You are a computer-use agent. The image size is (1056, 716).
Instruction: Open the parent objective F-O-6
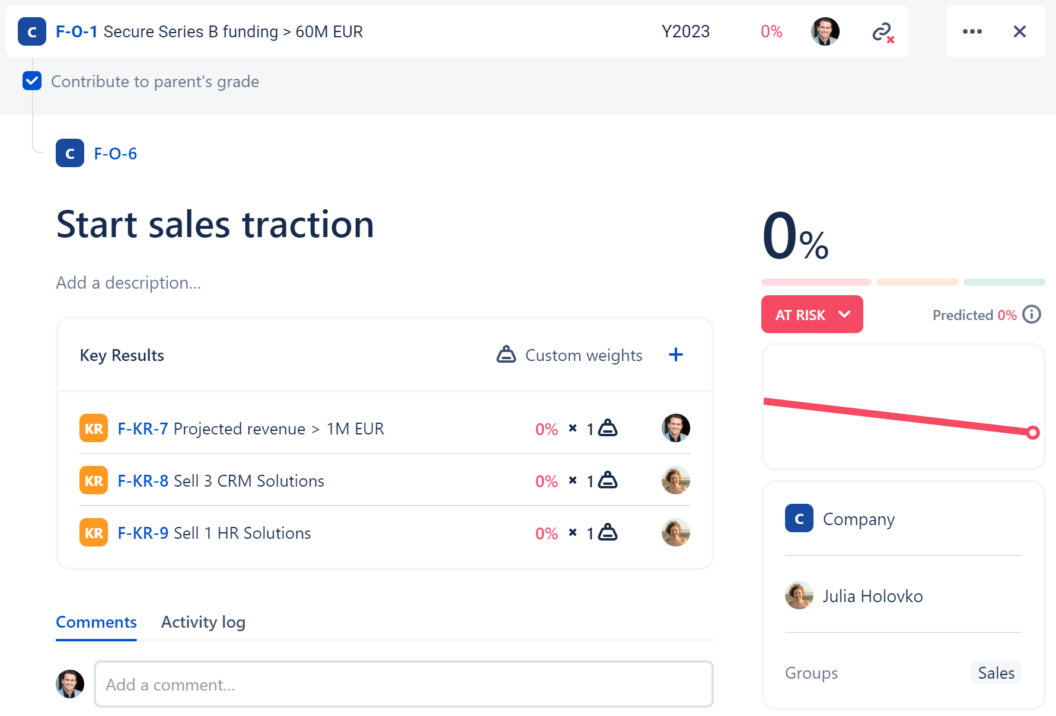click(116, 153)
